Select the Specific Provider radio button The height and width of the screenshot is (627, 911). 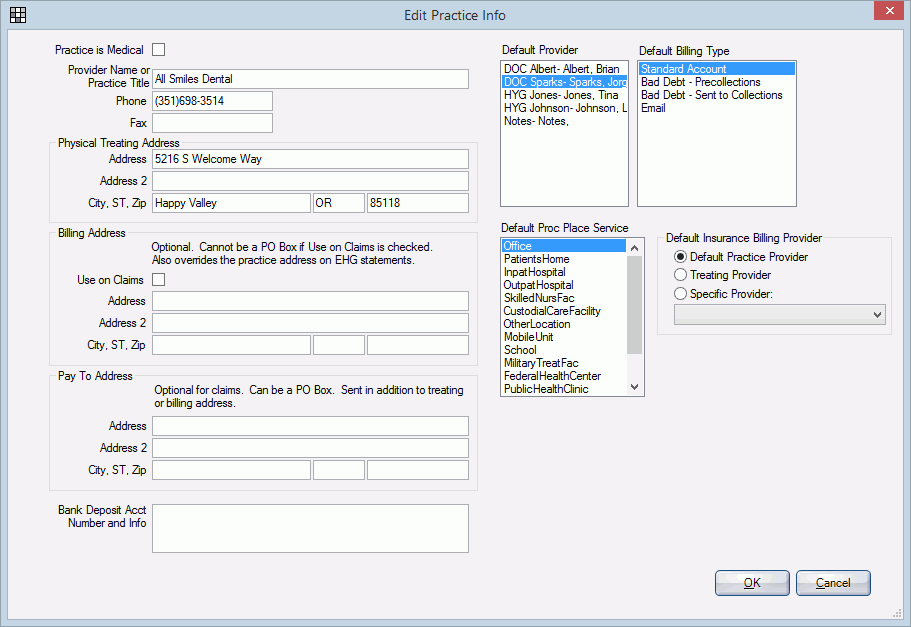(x=680, y=293)
